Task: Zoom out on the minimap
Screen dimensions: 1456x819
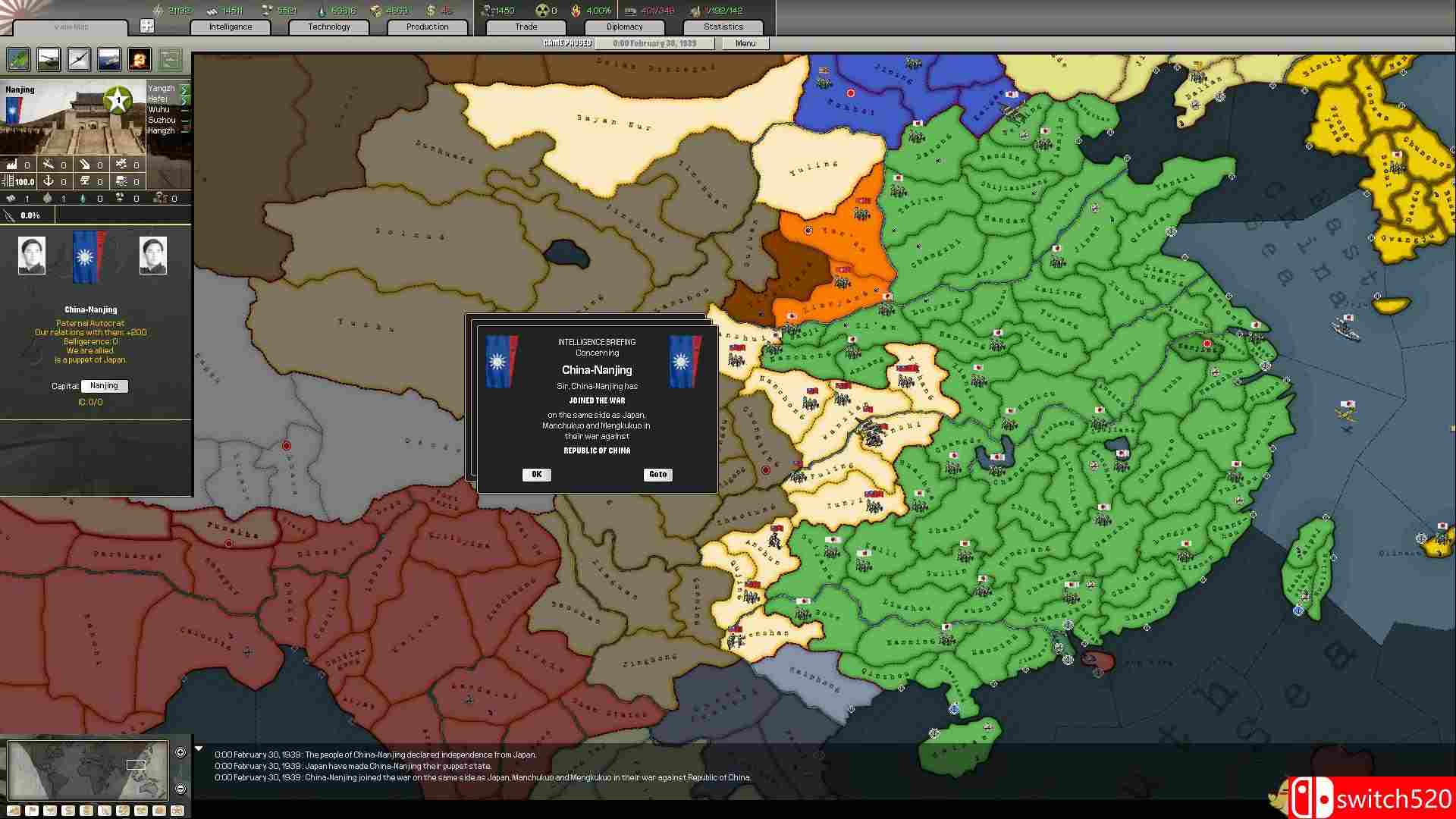Action: point(180,789)
